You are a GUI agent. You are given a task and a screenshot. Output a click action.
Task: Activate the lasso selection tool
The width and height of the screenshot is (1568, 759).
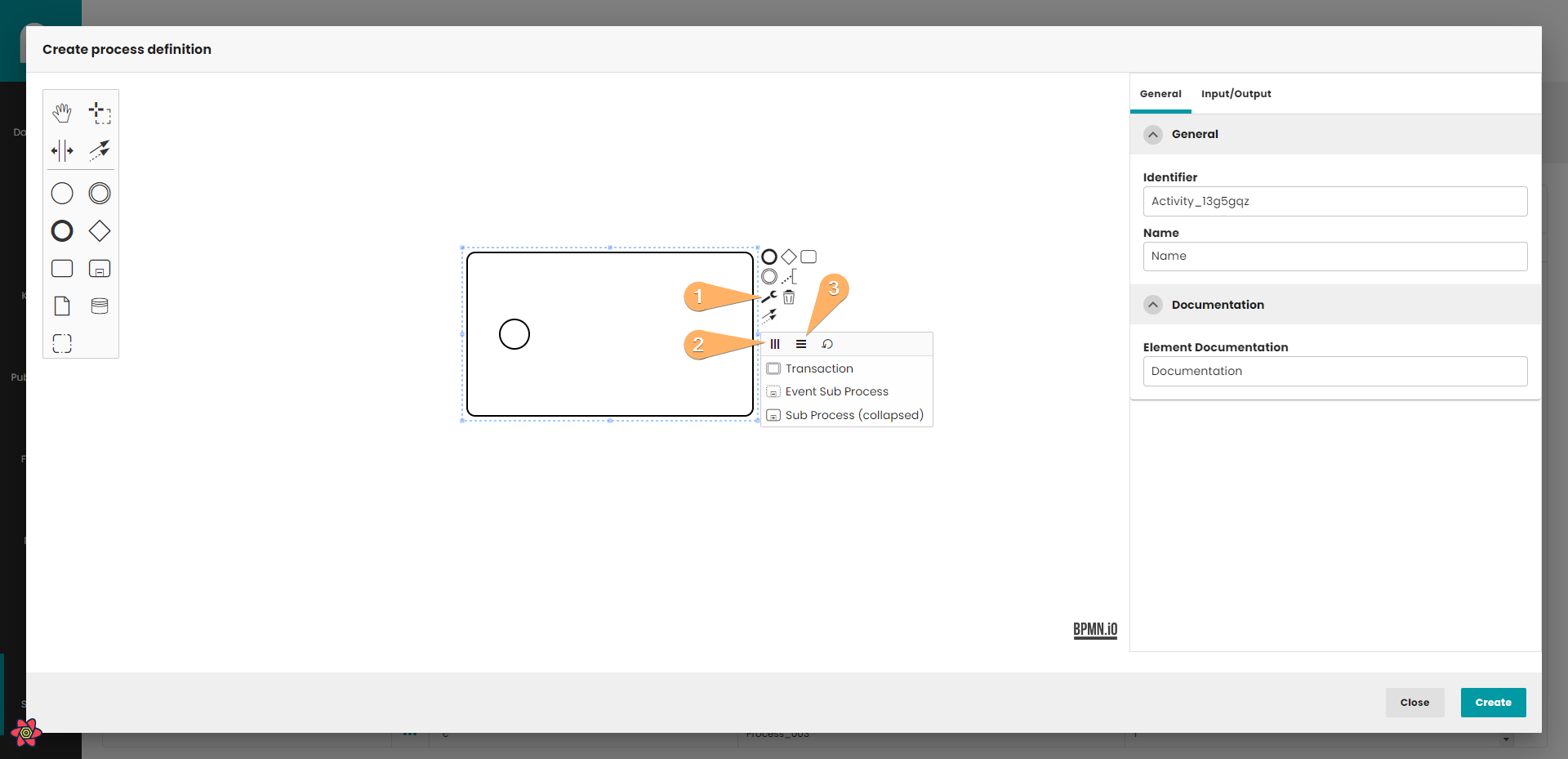pos(100,113)
